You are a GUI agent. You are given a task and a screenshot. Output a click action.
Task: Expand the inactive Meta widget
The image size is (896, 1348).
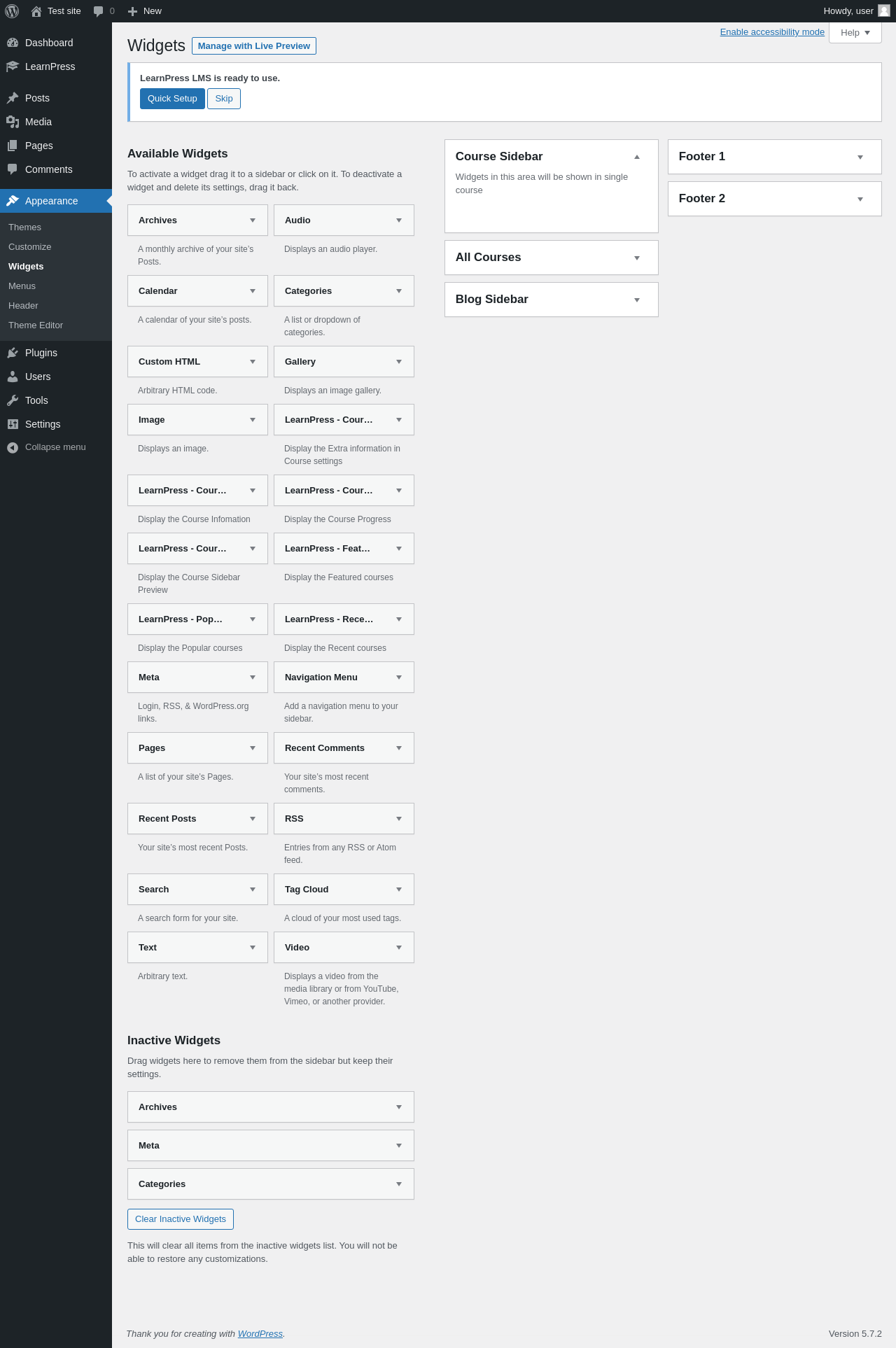[x=399, y=1146]
